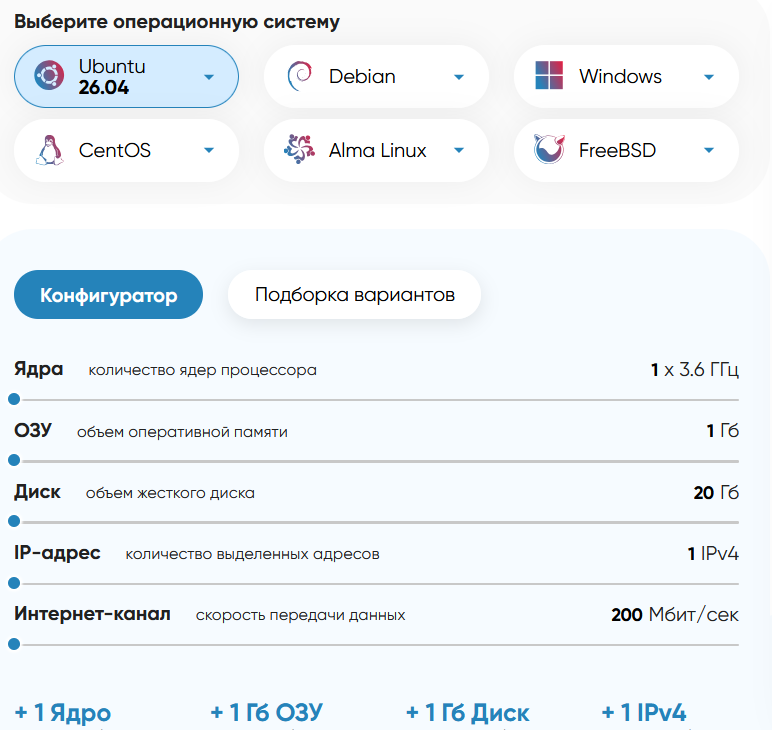Click the IP-адрес slider handle
Screen dimensions: 772x730
pyautogui.click(x=14, y=583)
